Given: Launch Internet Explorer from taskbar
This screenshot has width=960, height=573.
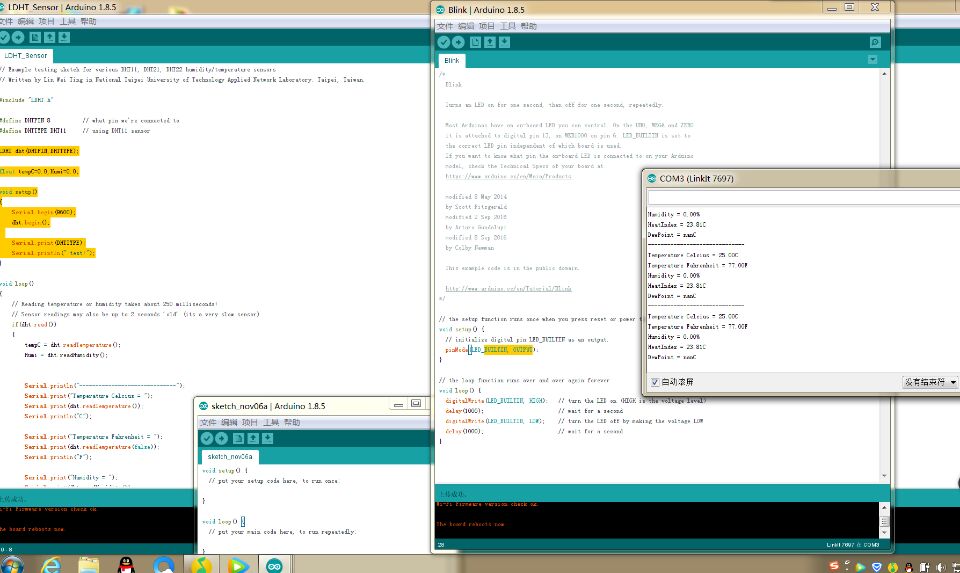Looking at the screenshot, I should point(51,564).
